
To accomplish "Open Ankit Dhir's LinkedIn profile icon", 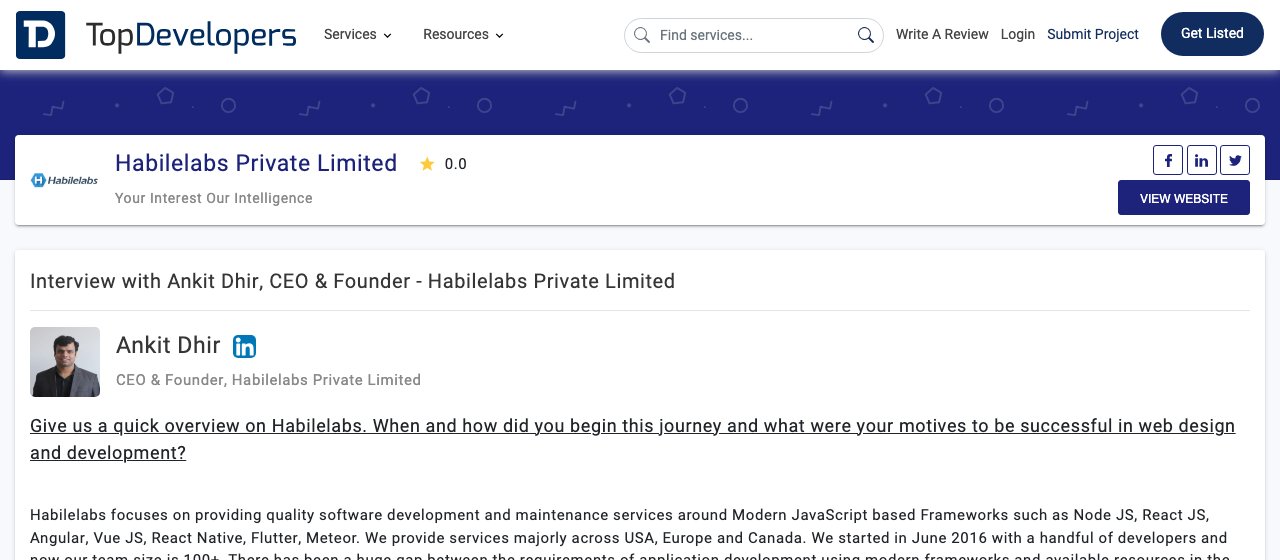I will [244, 347].
